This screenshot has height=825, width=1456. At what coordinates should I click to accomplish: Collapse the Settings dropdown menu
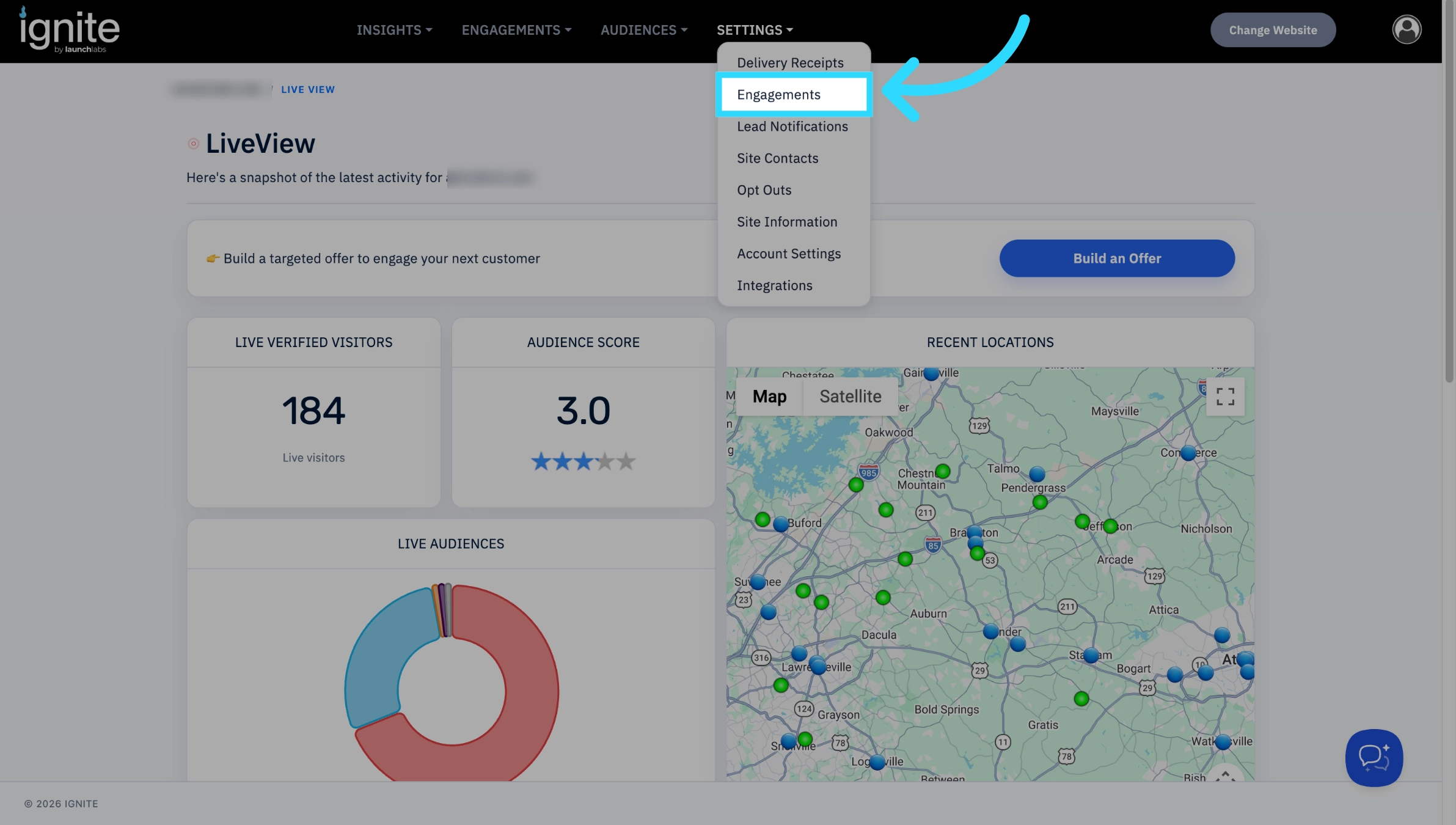point(755,30)
